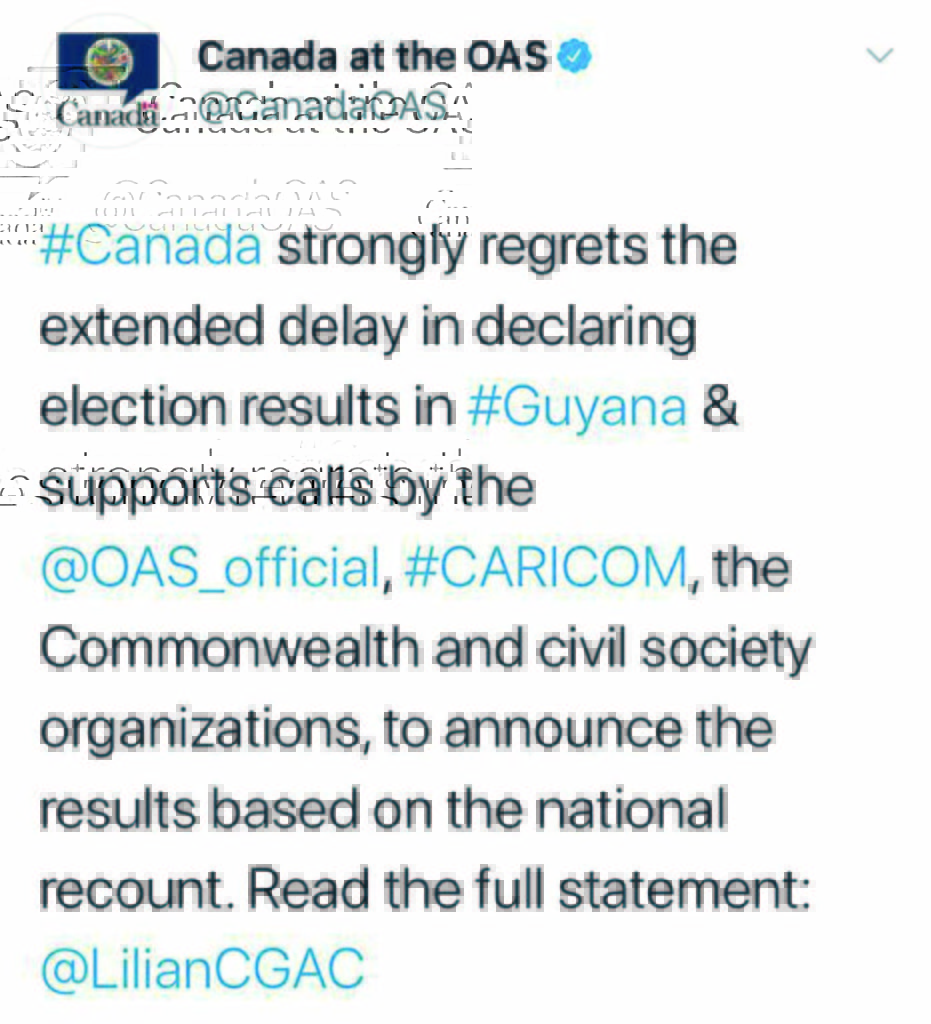The image size is (931, 1024).
Task: Click the "results based on the national" line
Action: [381, 809]
